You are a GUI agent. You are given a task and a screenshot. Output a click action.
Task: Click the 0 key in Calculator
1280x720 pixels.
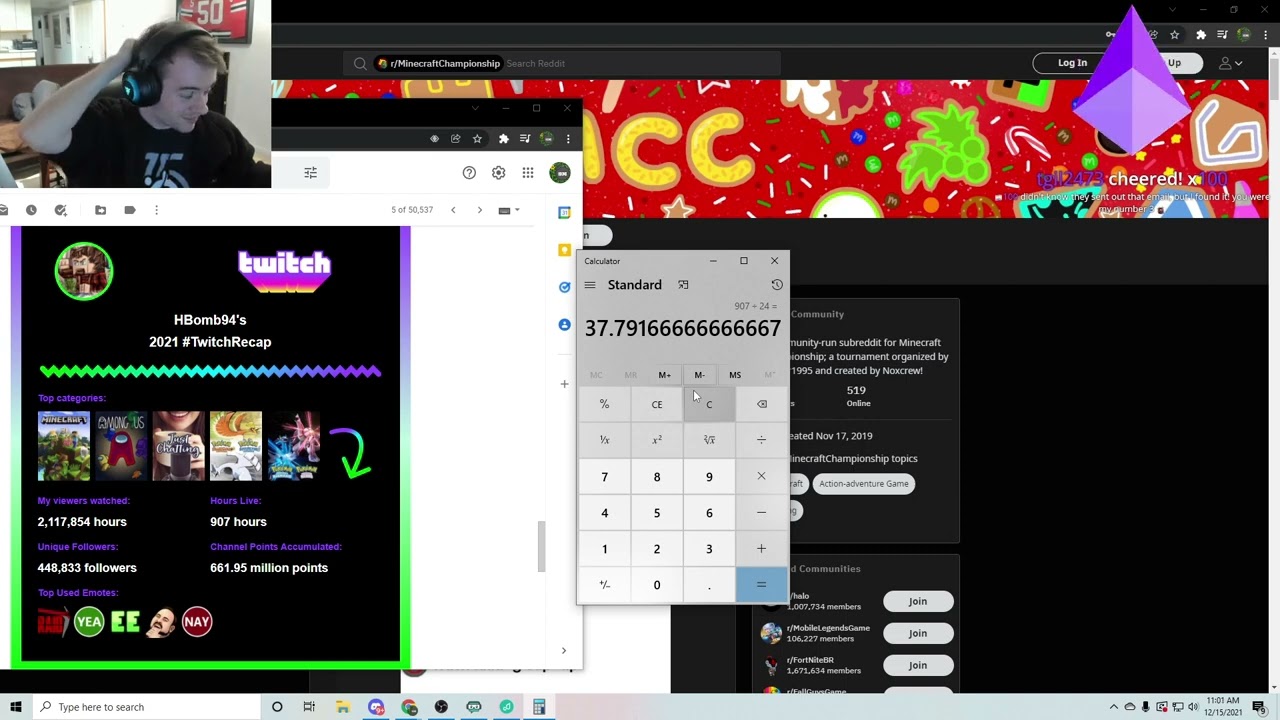657,585
